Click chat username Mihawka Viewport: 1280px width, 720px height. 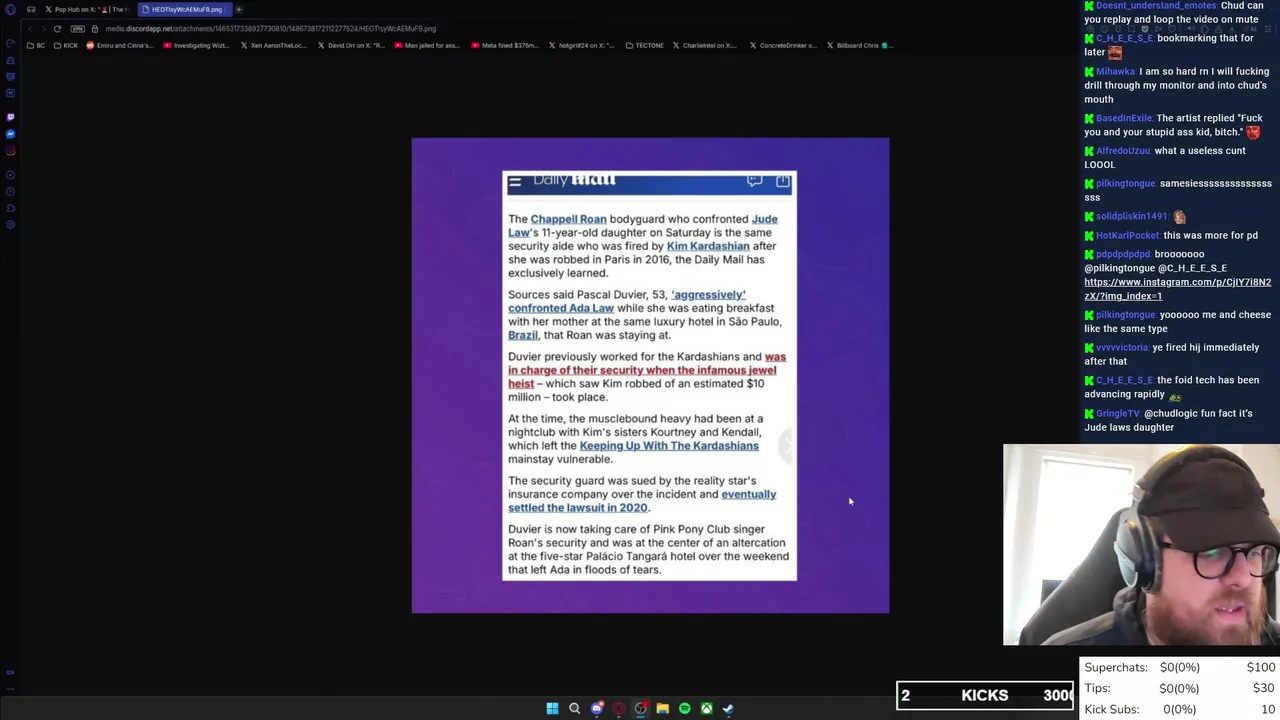coord(1116,71)
